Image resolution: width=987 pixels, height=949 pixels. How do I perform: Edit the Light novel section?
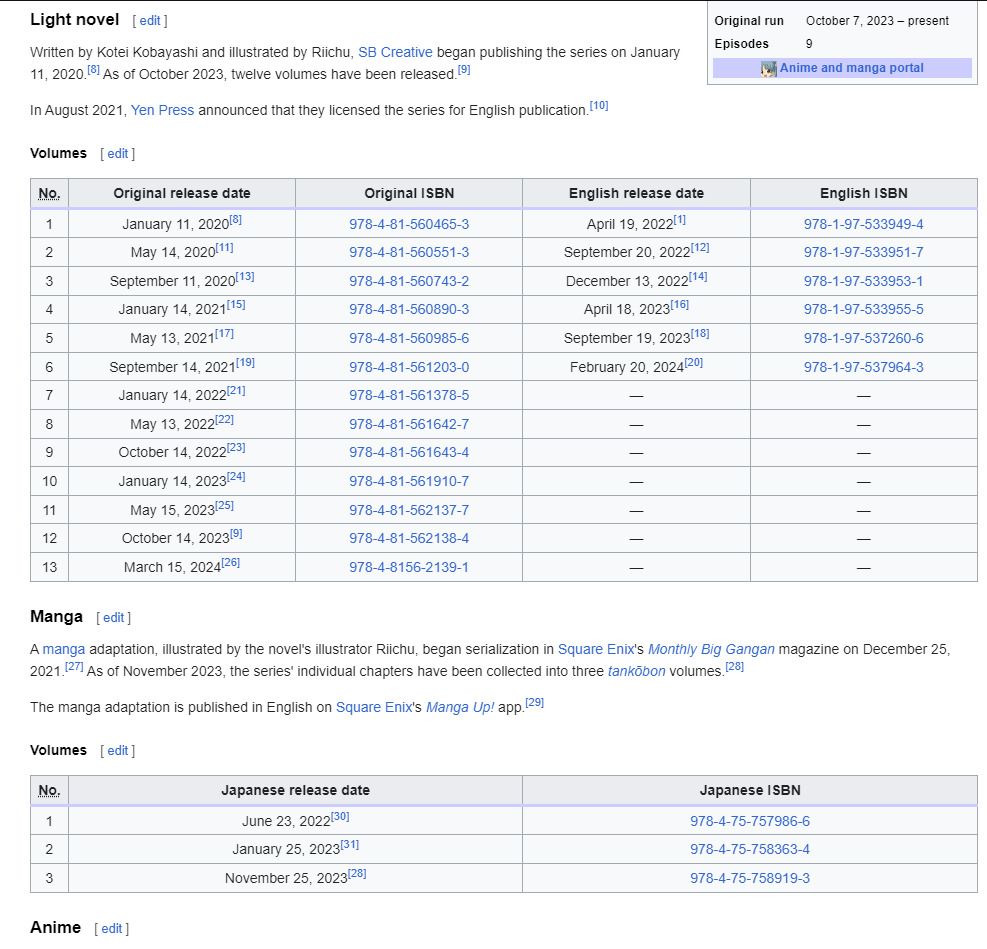click(150, 21)
